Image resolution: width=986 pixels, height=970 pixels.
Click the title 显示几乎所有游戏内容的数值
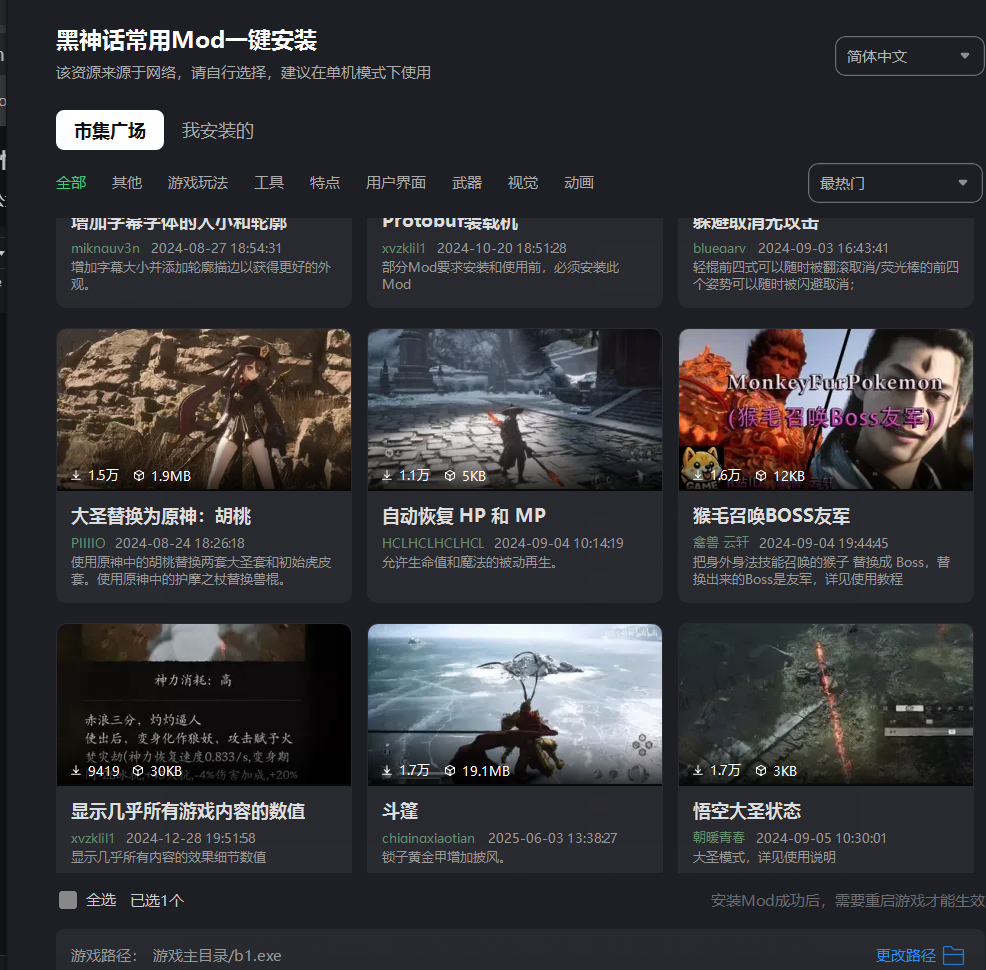tap(188, 811)
